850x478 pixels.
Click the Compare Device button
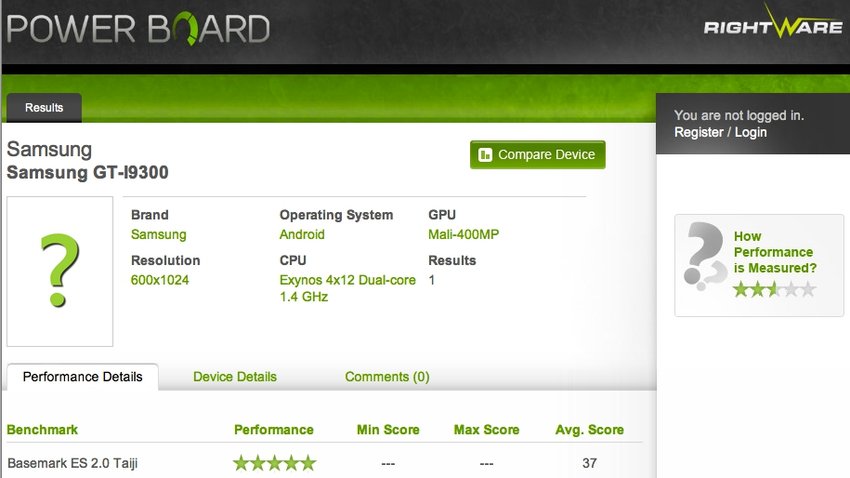538,155
